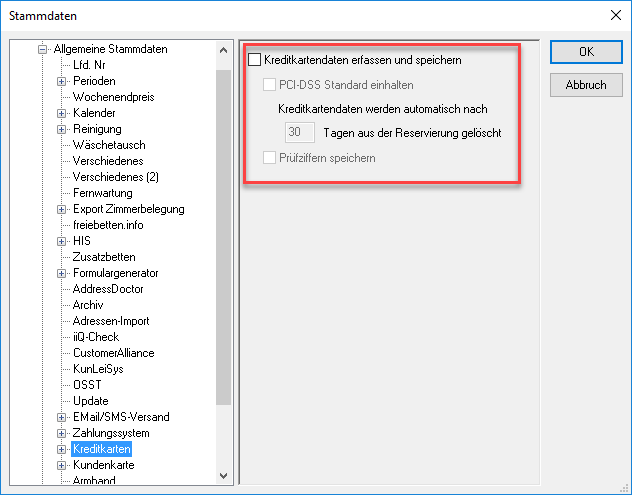Confirm with the OK button
Screen dimensions: 632x495
pos(586,52)
